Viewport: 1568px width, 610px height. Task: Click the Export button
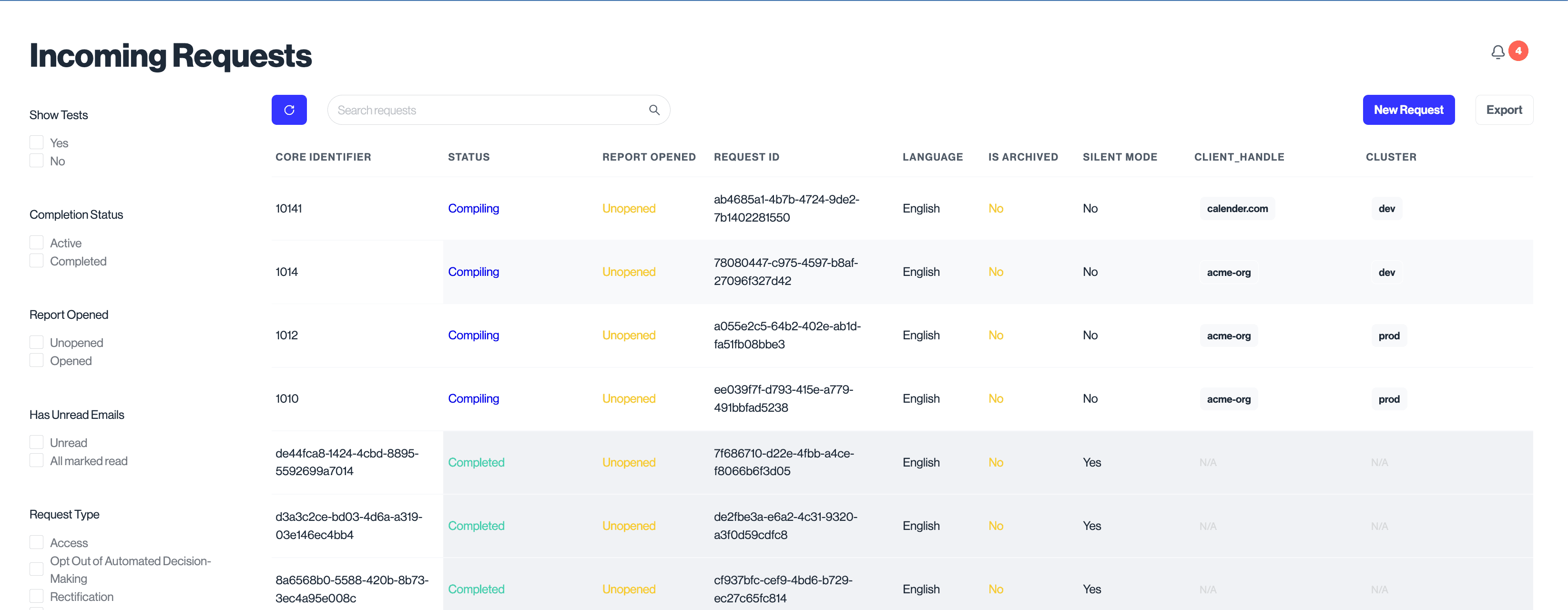pos(1504,110)
